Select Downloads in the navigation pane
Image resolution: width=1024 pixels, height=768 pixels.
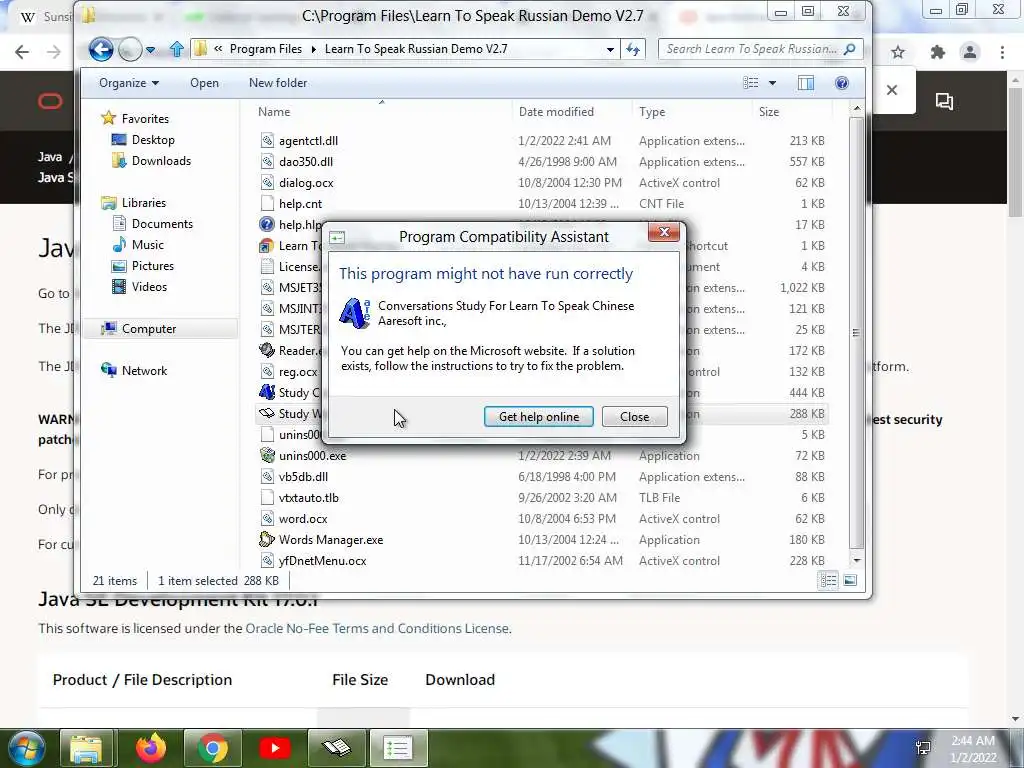coord(152,161)
